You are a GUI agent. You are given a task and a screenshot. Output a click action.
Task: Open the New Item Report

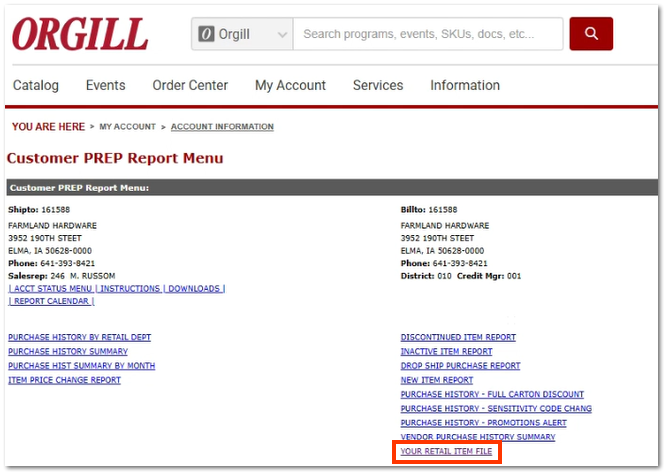(436, 380)
